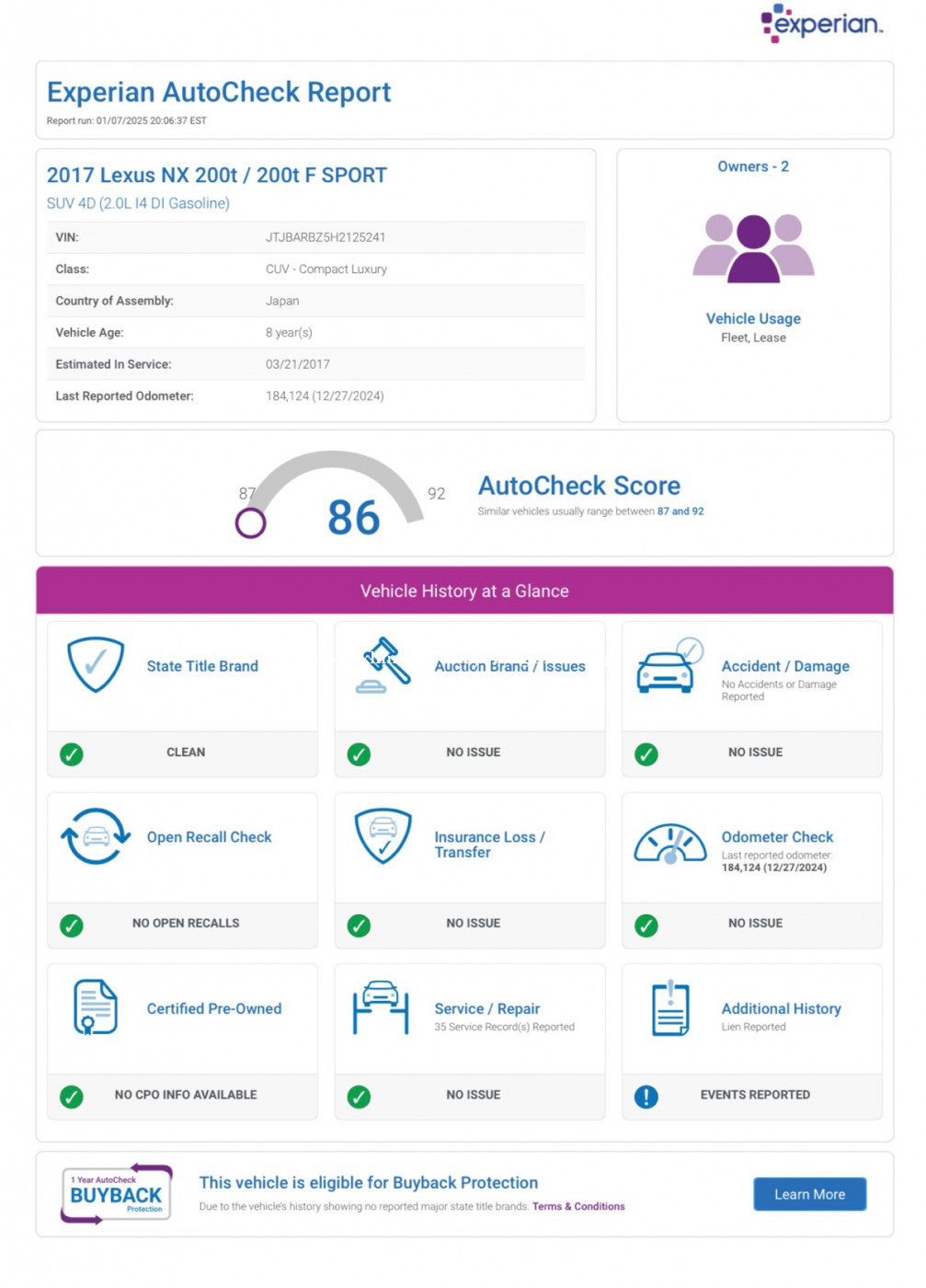Viewport: 926px width, 1288px height.
Task: Click the Experian AutoCheck Report title
Action: click(x=219, y=92)
